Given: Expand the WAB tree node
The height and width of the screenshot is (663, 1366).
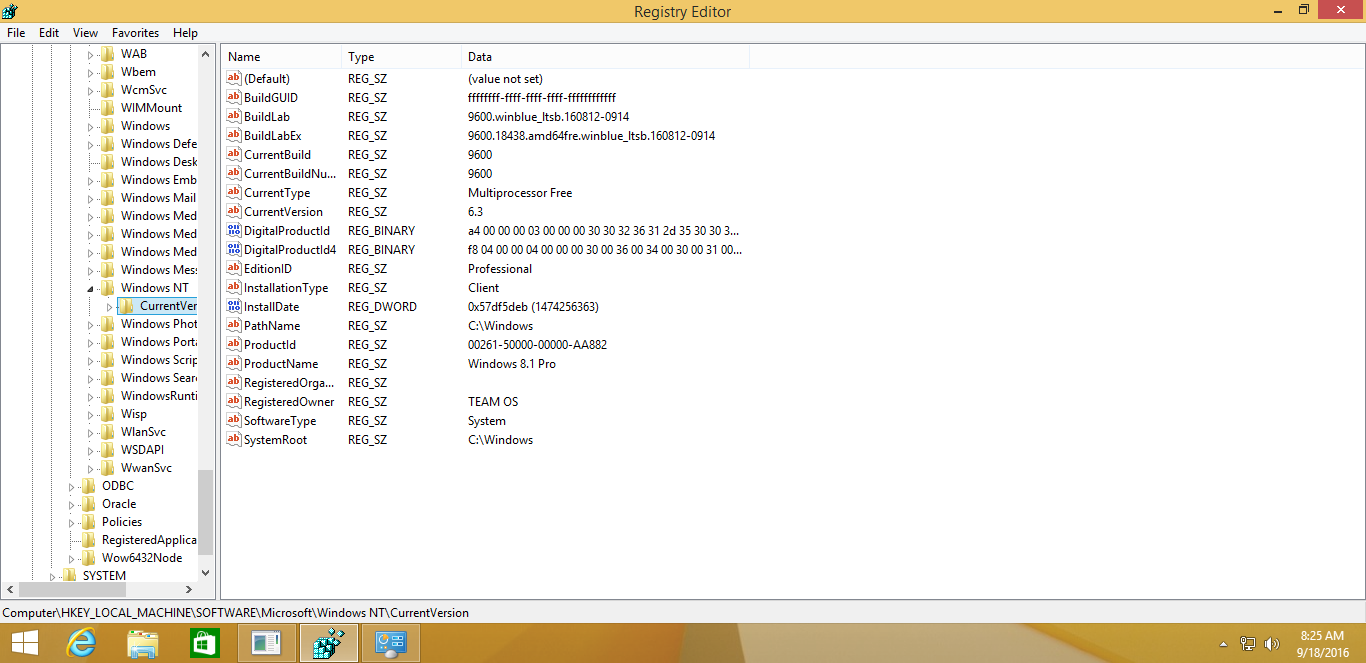Looking at the screenshot, I should click(x=91, y=55).
